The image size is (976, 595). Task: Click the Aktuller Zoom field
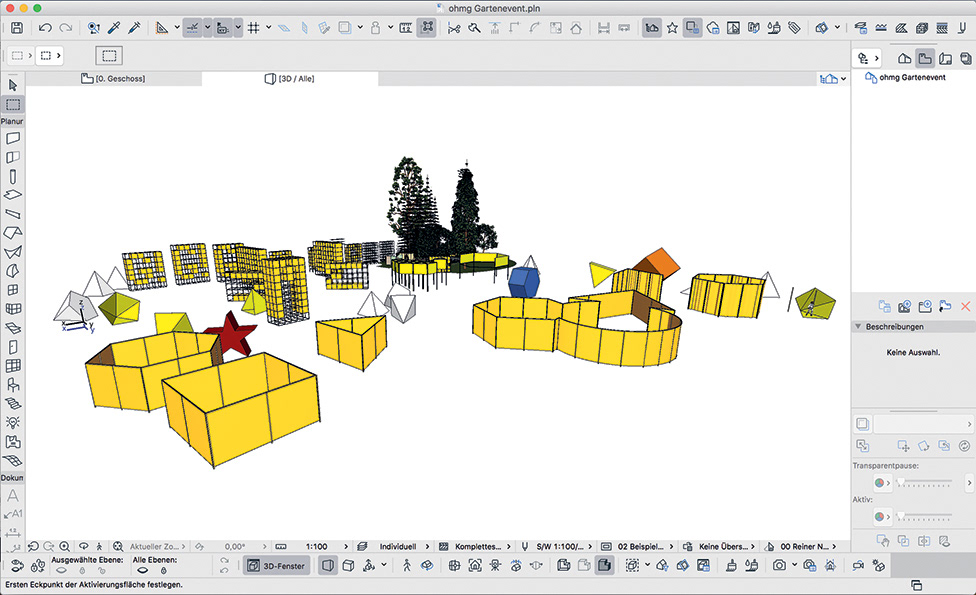(x=154, y=547)
